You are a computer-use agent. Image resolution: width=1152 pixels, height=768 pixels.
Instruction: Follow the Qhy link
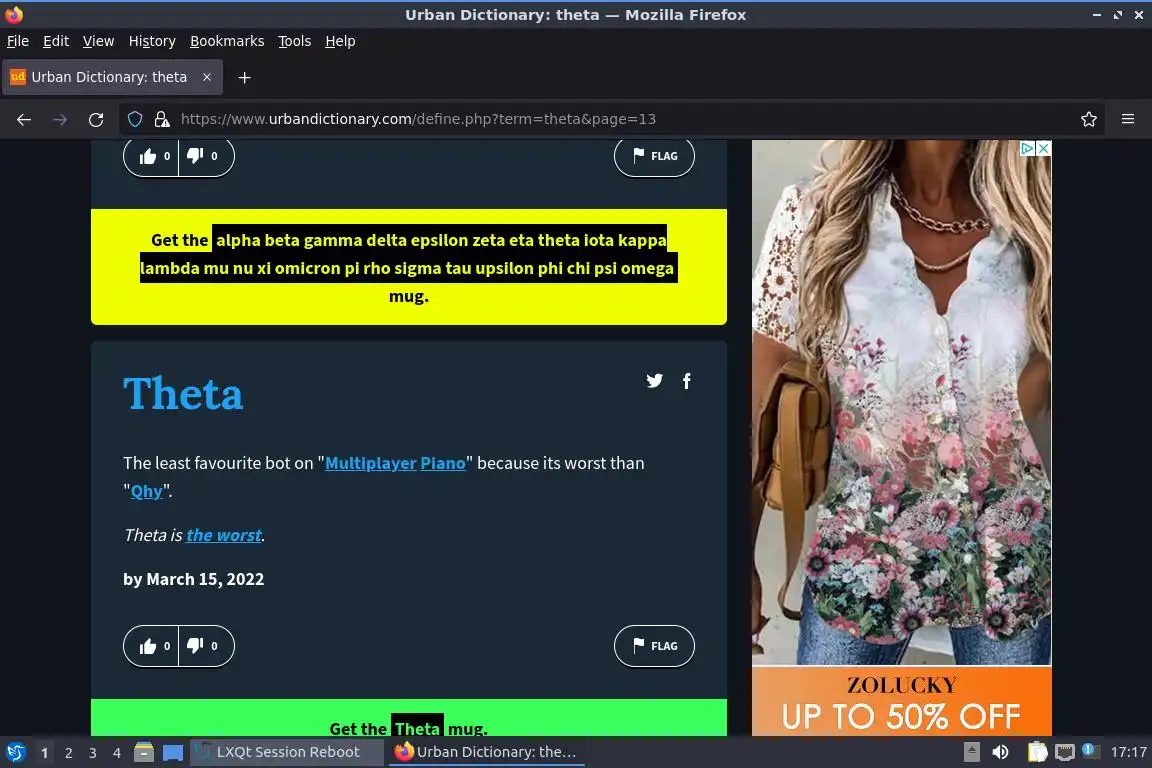pos(146,491)
